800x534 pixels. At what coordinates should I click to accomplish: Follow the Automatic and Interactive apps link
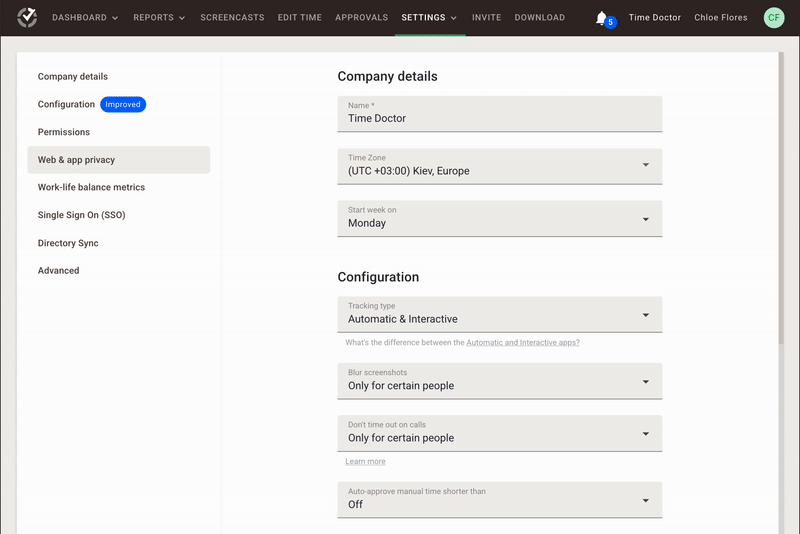[x=522, y=343]
